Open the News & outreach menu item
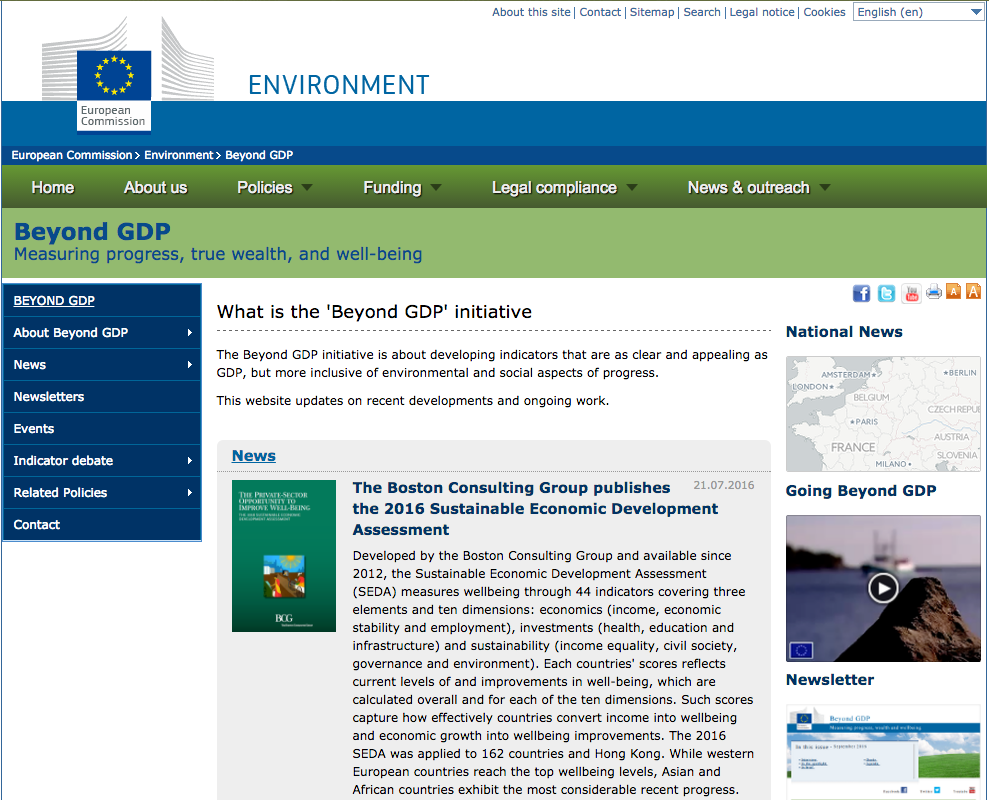The height and width of the screenshot is (800, 989). (749, 187)
